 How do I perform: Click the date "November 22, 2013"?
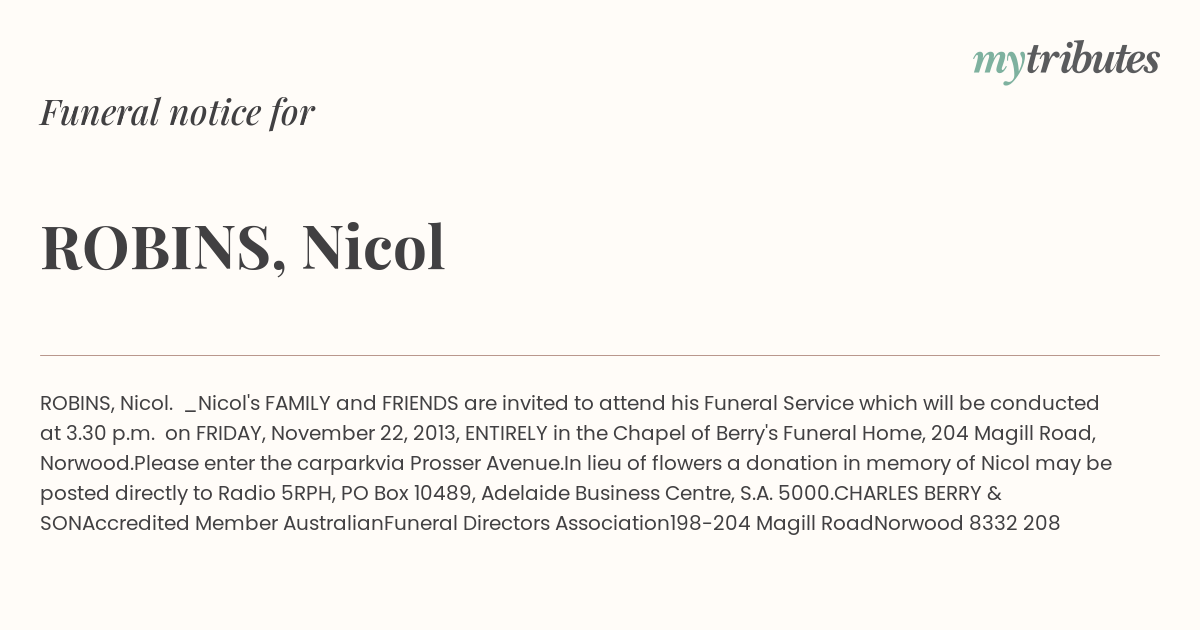coord(363,434)
